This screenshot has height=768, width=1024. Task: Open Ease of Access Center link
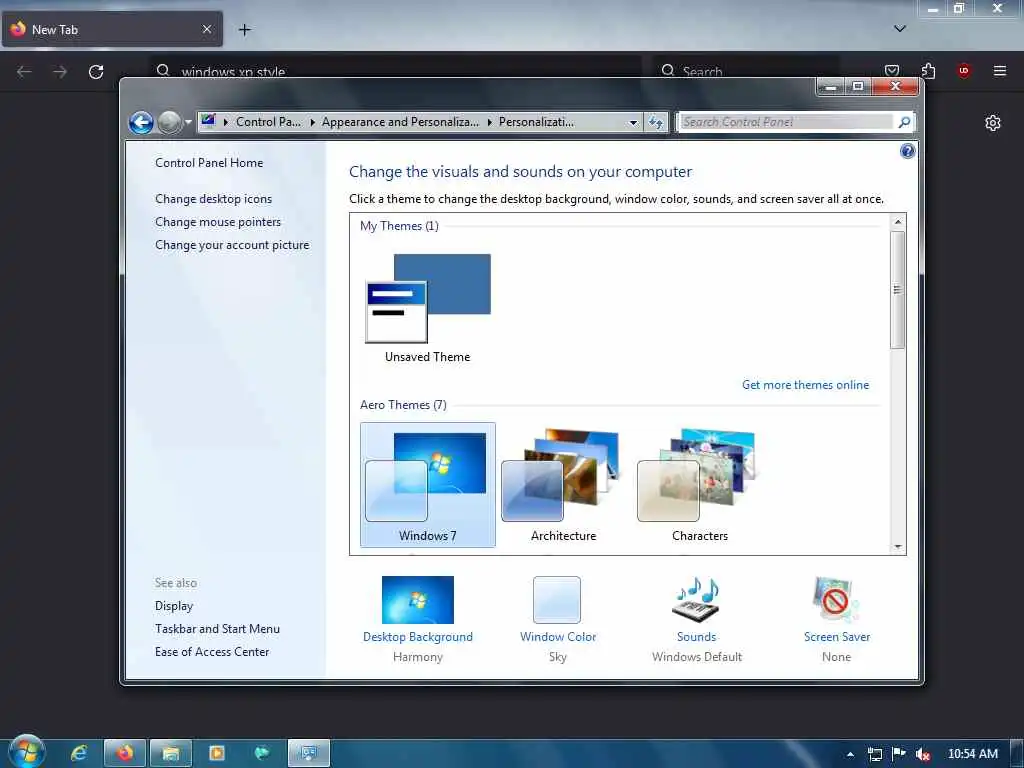tap(212, 652)
